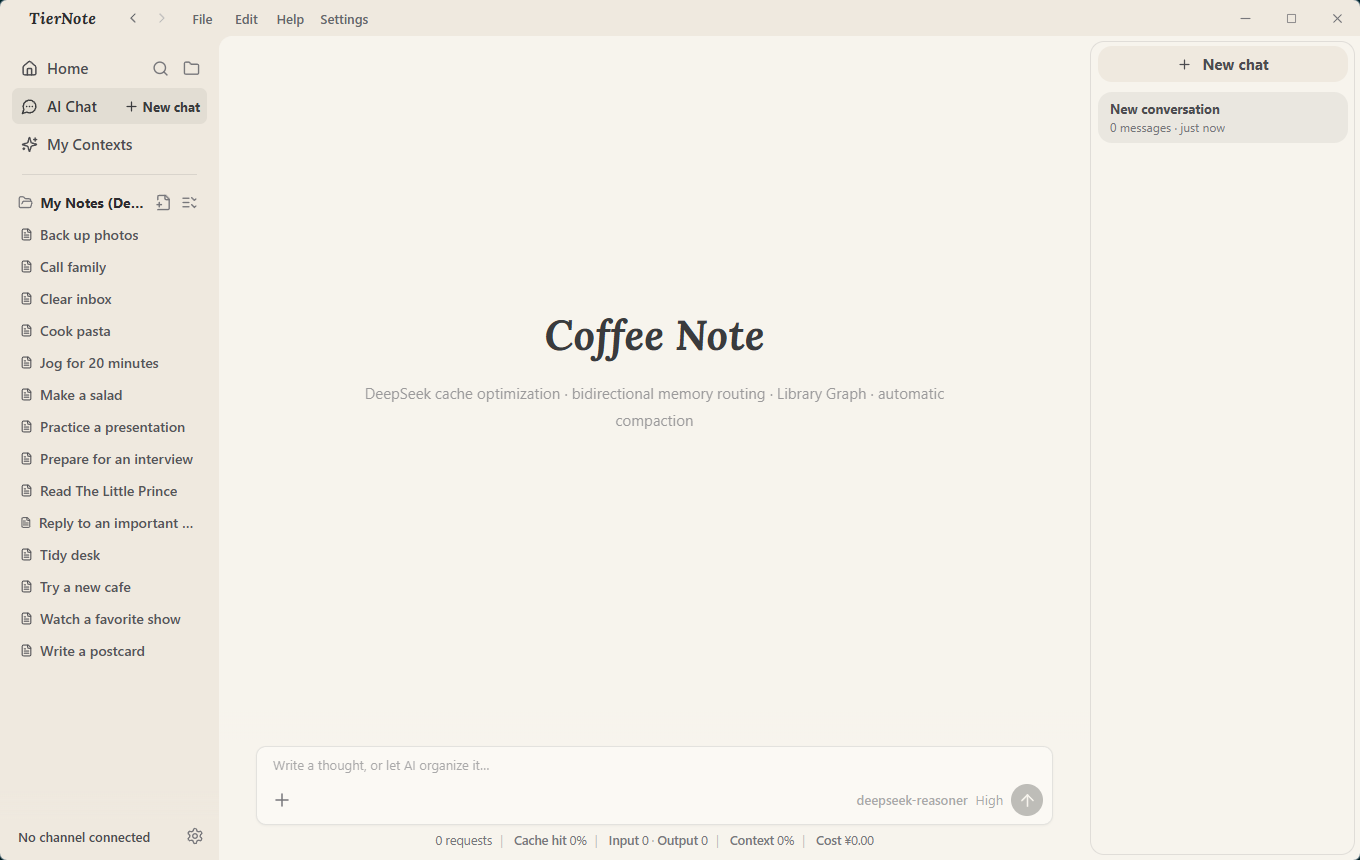Click the TierNote app logo
The width and height of the screenshot is (1360, 860).
pyautogui.click(x=62, y=19)
